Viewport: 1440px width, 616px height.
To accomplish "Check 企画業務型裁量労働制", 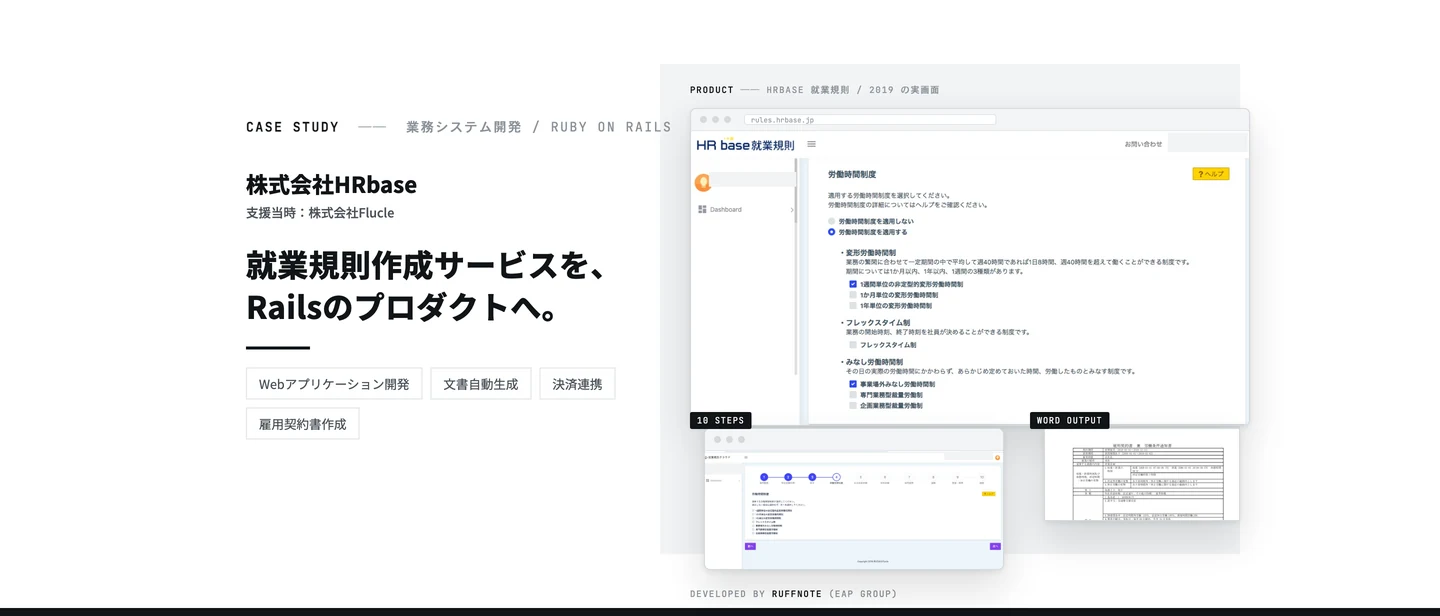I will (853, 406).
